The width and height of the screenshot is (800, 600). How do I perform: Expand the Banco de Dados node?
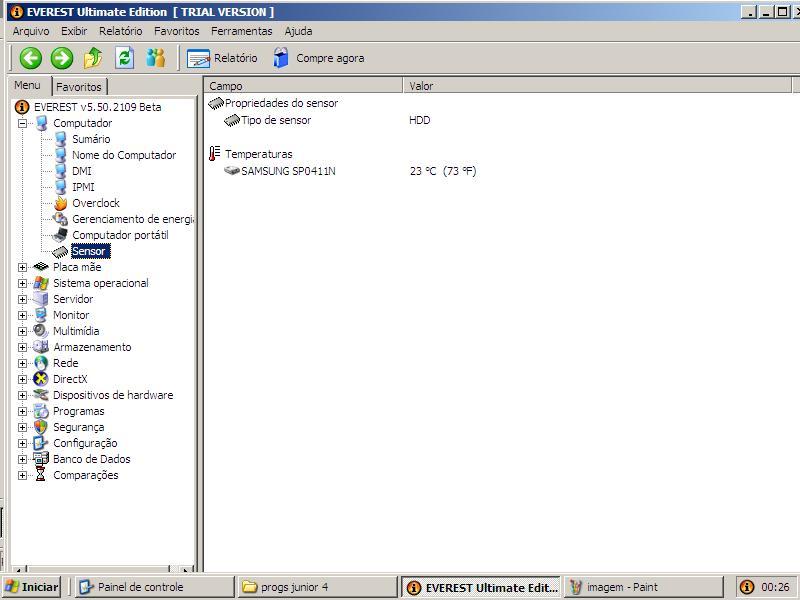[22, 459]
